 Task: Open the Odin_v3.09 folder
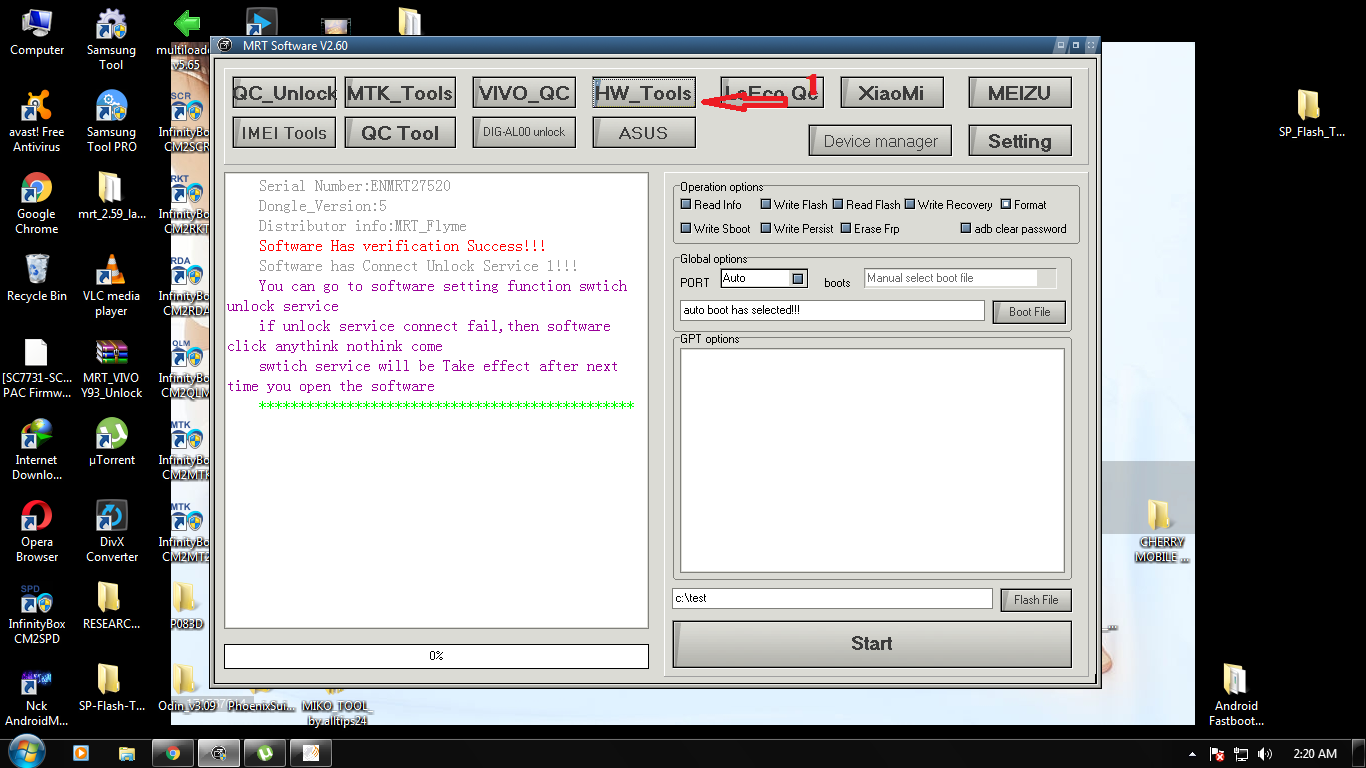pyautogui.click(x=188, y=688)
